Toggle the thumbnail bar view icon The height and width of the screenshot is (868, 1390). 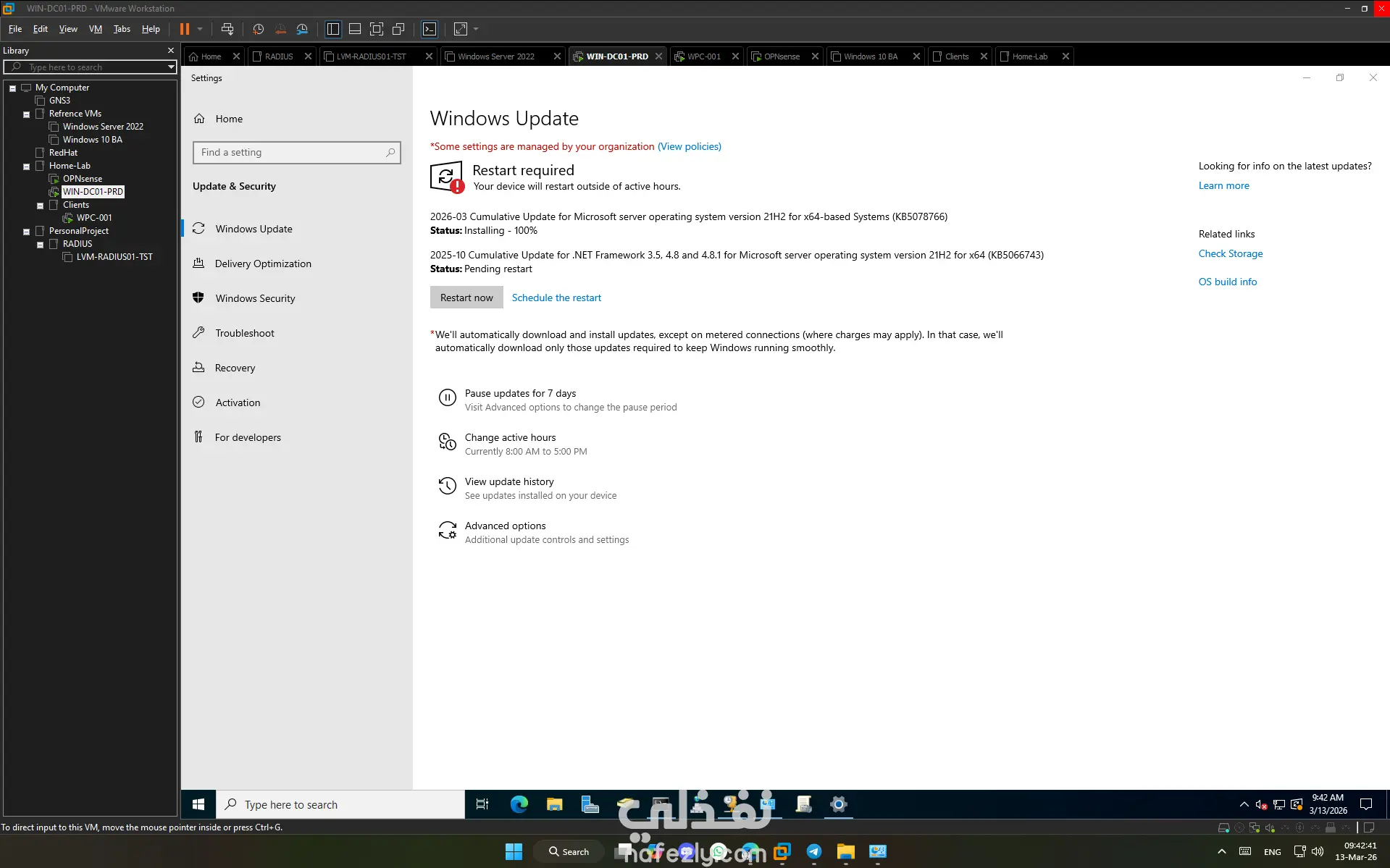point(355,29)
